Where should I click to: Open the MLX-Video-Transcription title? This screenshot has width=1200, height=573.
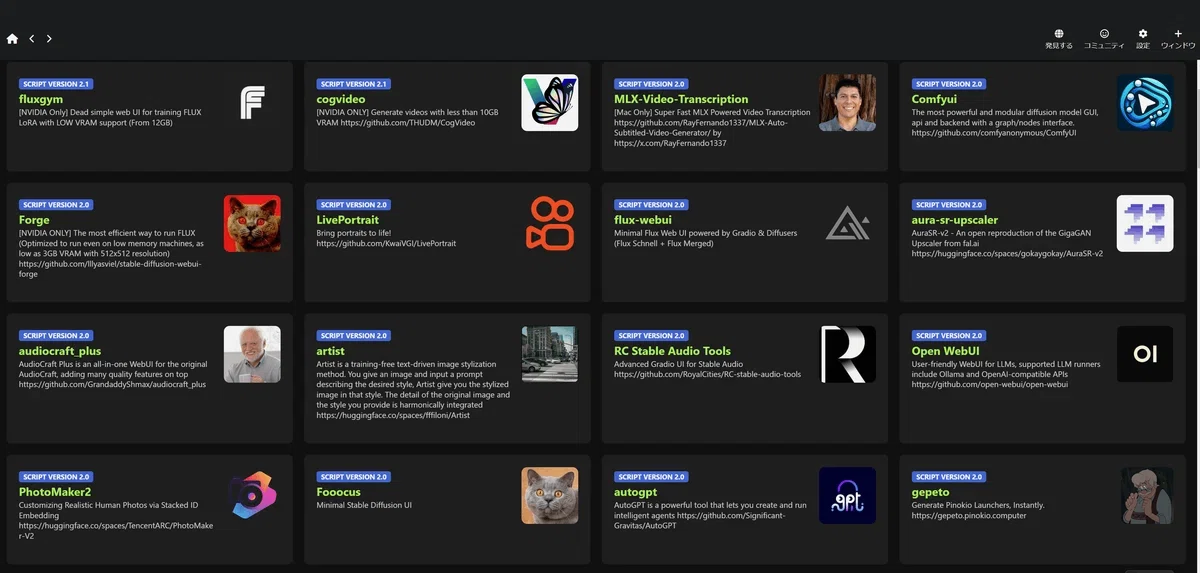681,99
